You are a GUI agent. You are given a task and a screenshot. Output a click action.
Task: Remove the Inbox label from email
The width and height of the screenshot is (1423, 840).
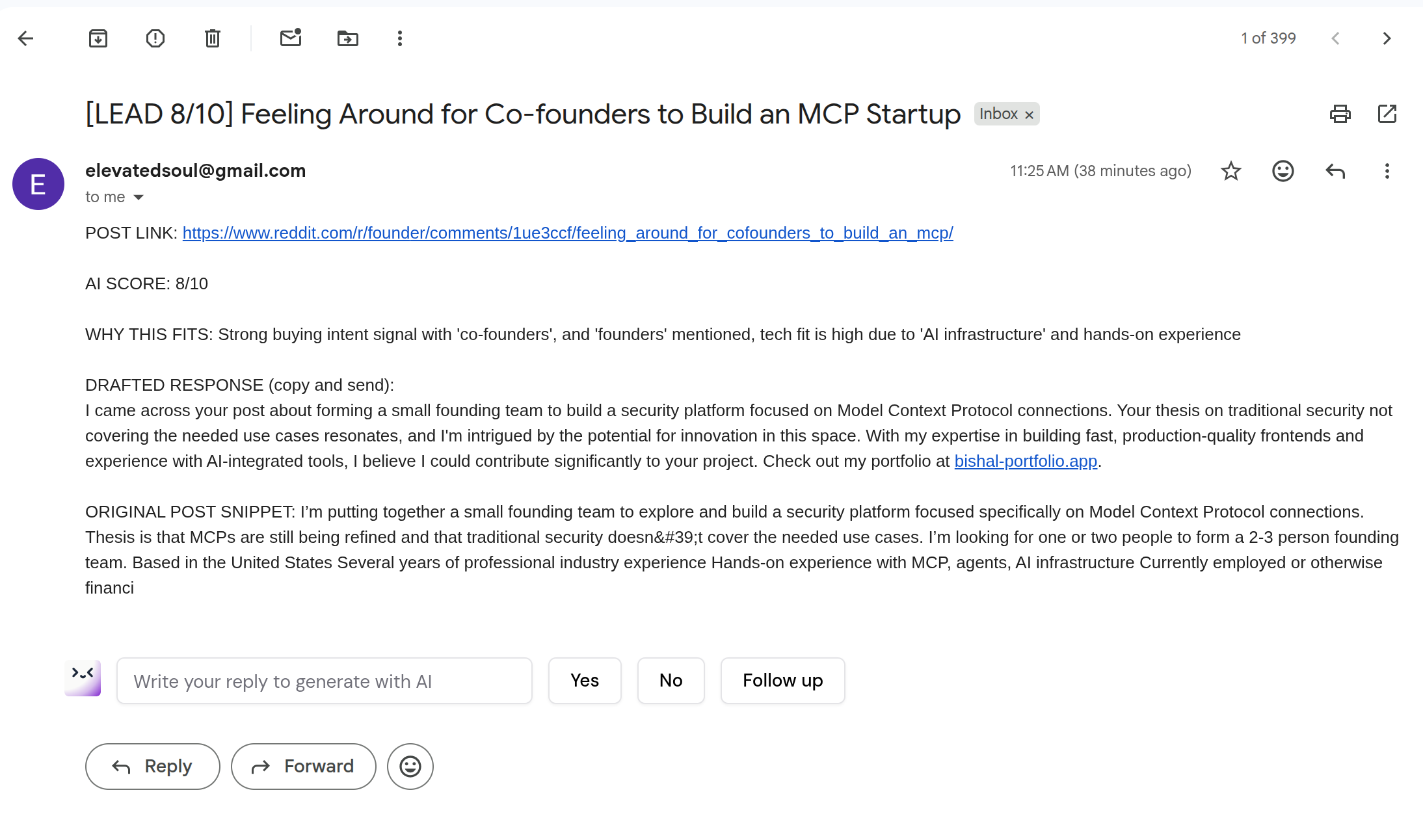(1029, 115)
